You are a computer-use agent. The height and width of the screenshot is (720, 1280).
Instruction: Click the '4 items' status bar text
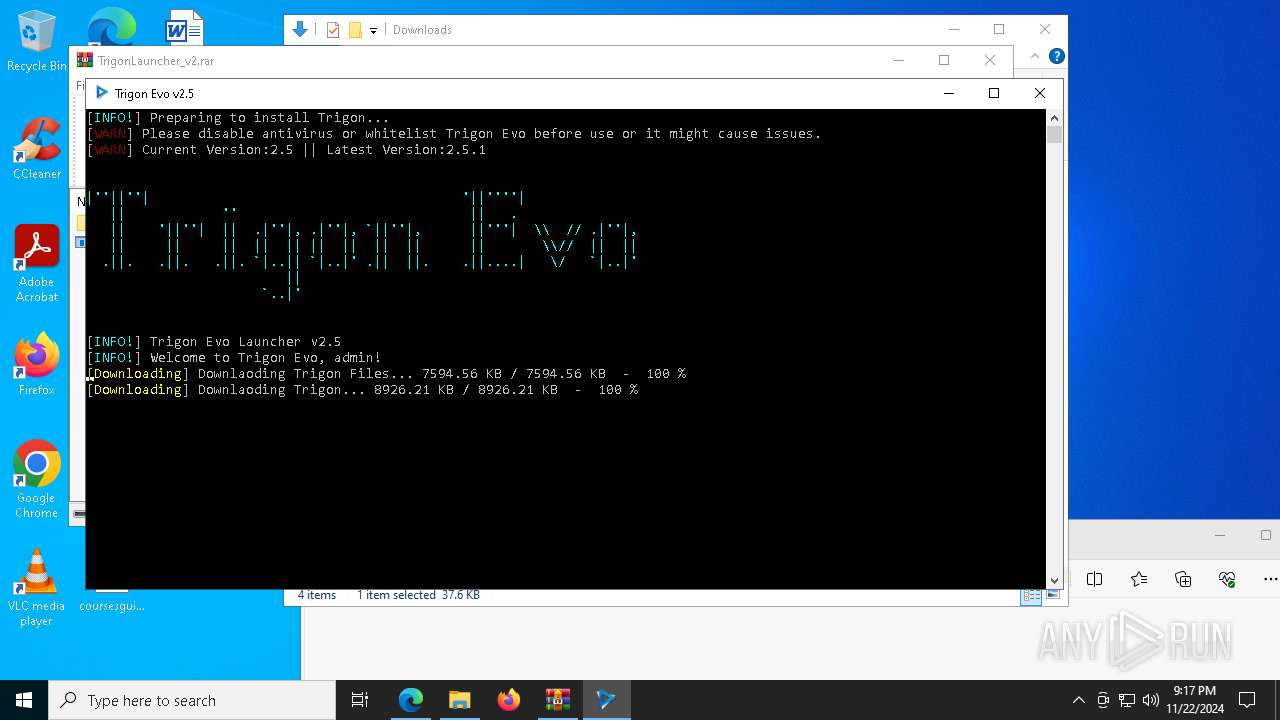[x=317, y=595]
